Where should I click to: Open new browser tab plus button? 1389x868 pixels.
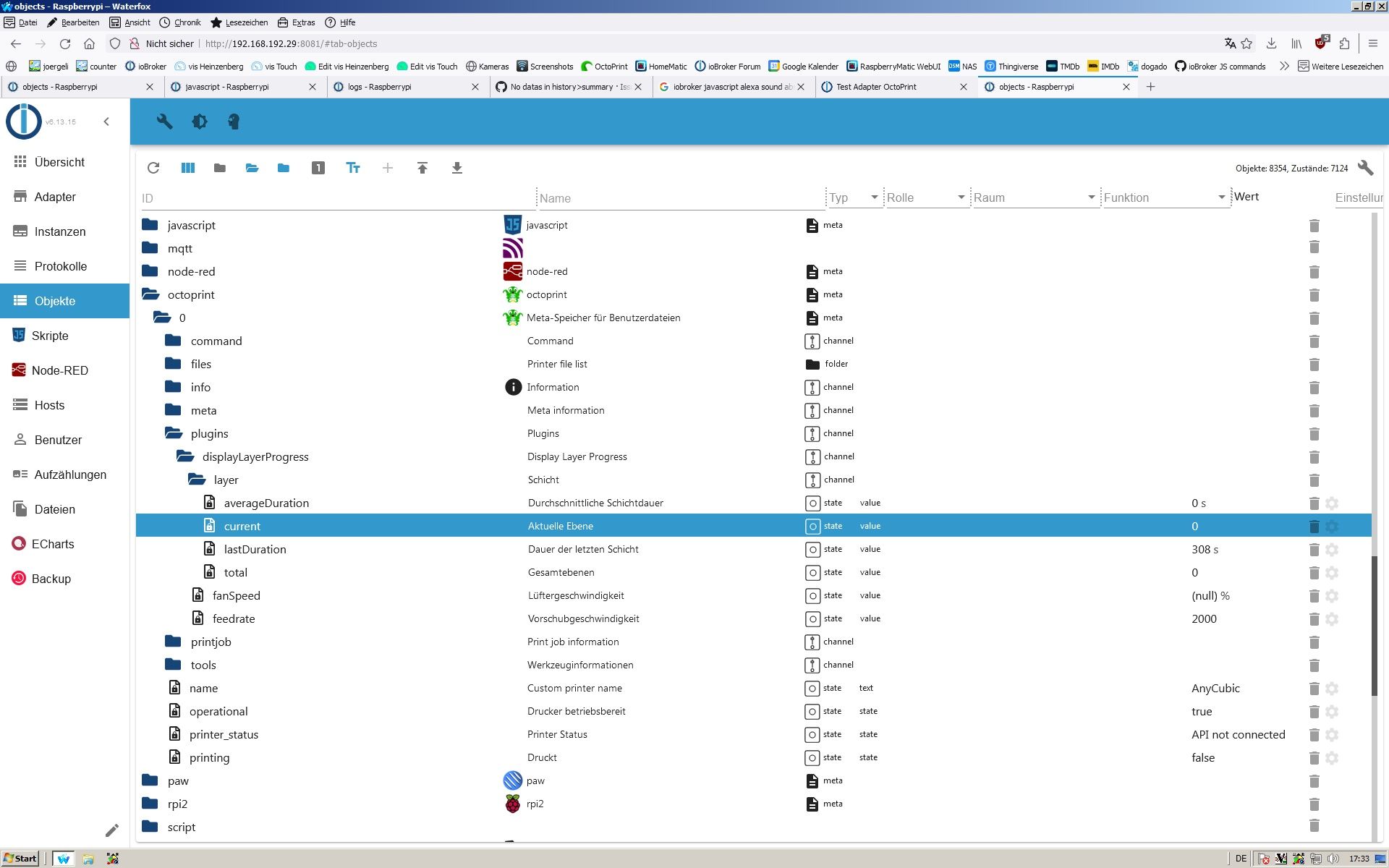click(x=1150, y=87)
